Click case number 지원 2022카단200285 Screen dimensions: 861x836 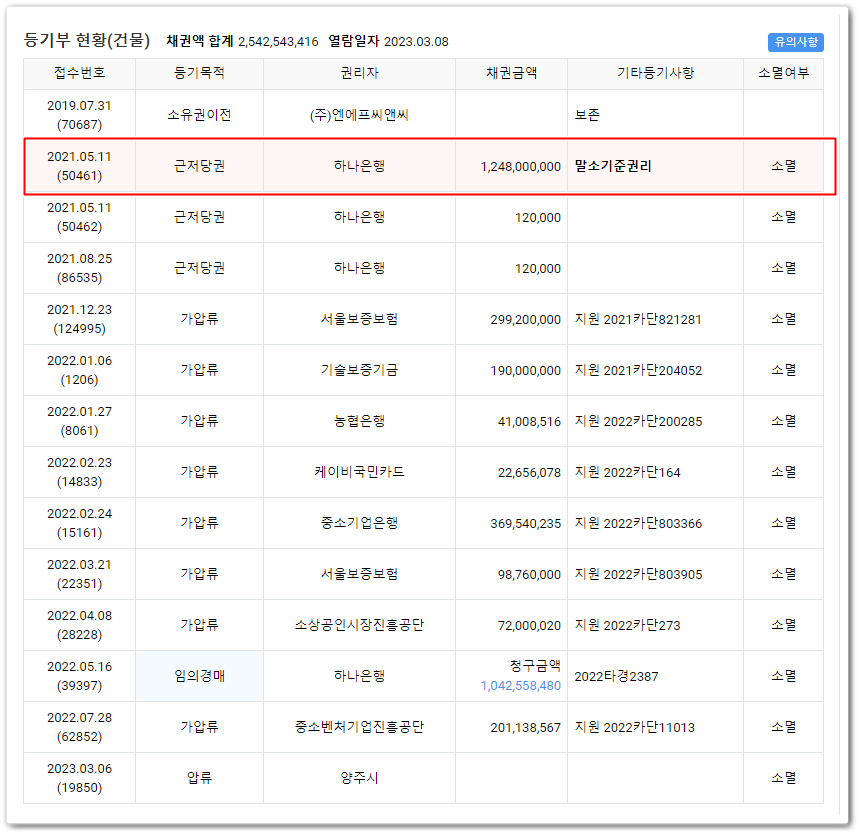click(x=638, y=421)
